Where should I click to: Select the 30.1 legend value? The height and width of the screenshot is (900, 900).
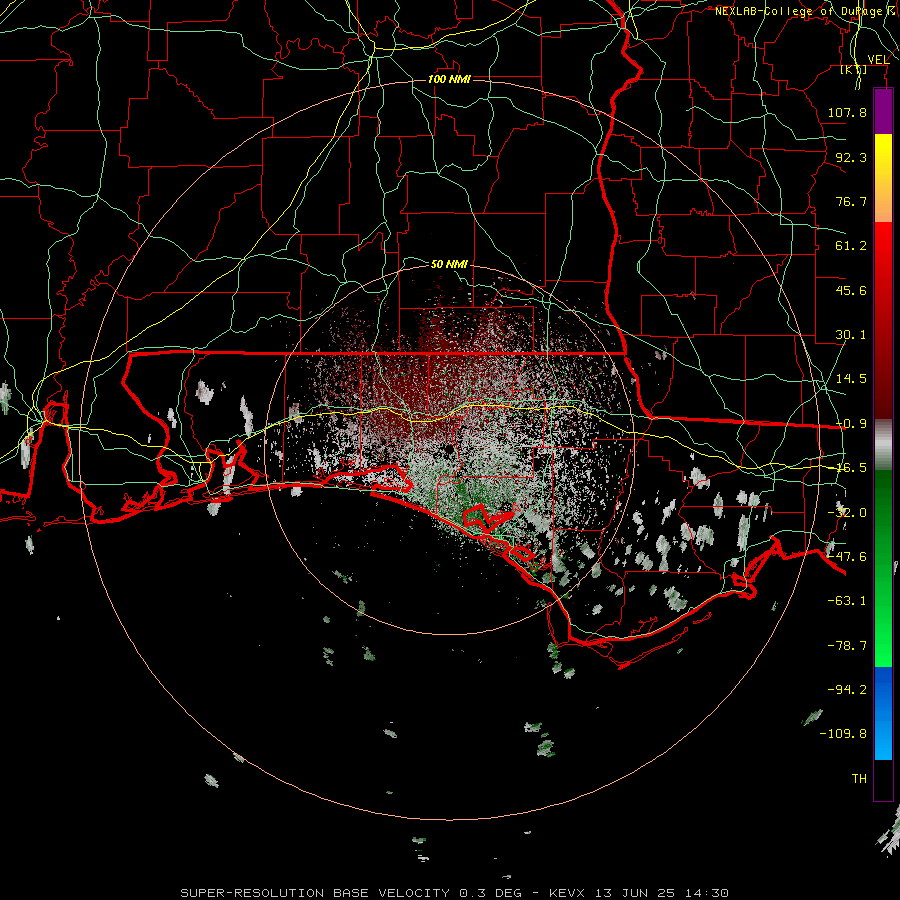[x=851, y=335]
